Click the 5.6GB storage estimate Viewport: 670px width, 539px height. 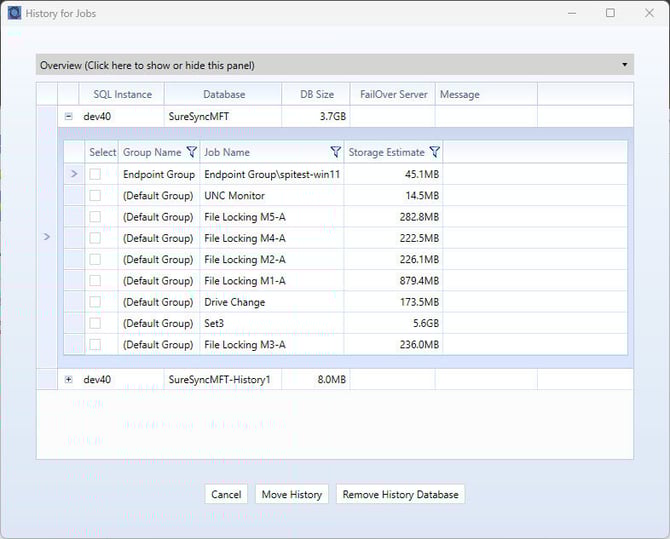point(426,323)
